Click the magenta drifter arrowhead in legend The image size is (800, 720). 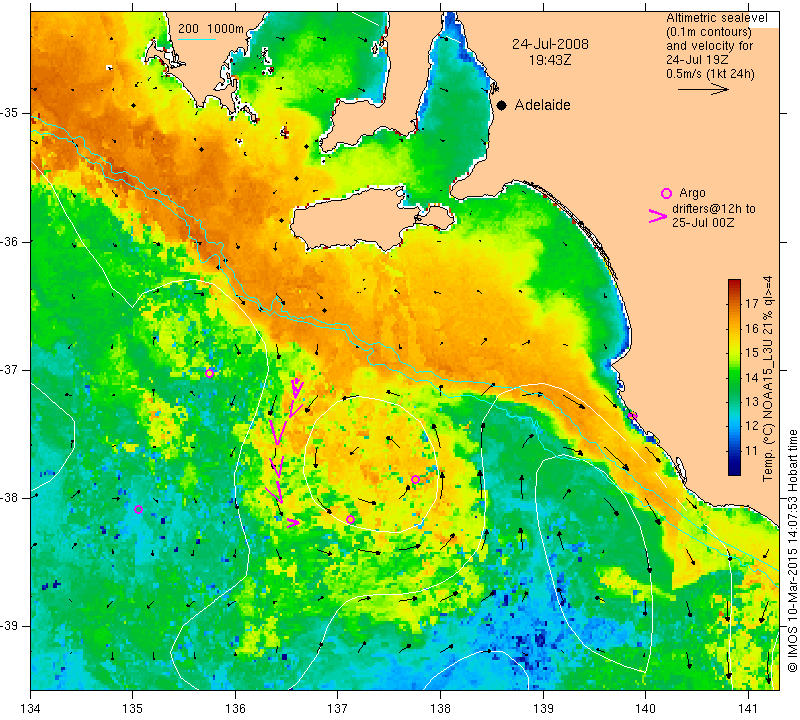click(x=657, y=216)
